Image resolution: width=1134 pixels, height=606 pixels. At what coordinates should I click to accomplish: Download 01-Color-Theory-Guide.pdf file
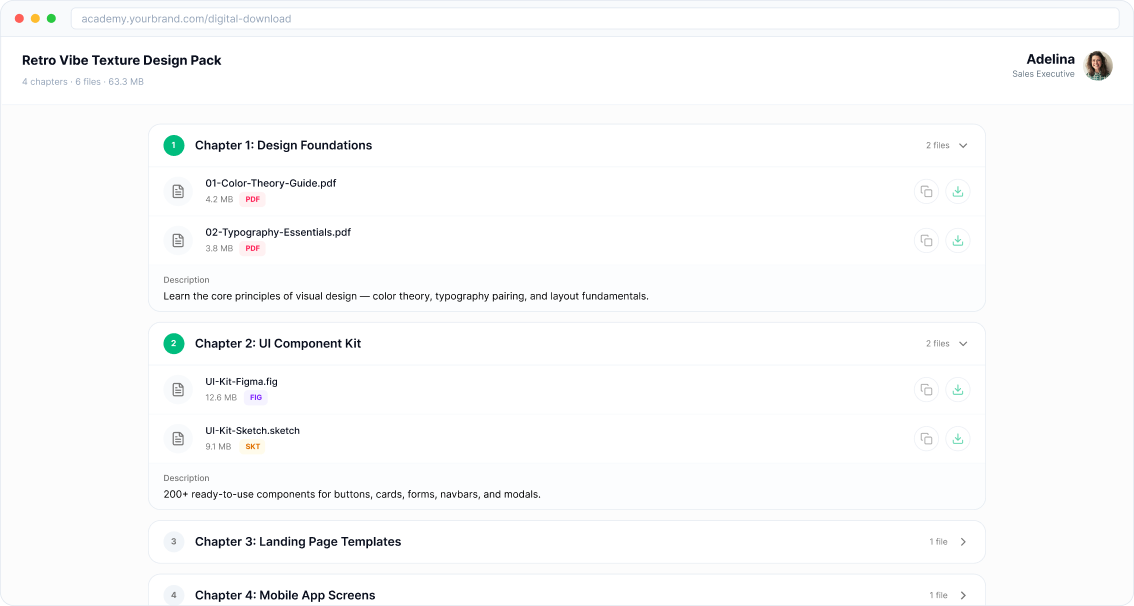pos(958,191)
